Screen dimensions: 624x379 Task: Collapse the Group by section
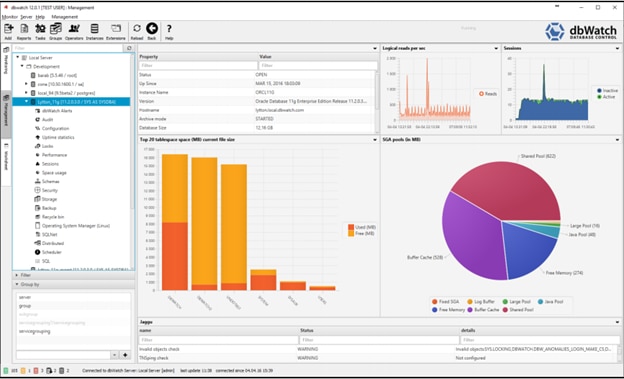(17, 284)
